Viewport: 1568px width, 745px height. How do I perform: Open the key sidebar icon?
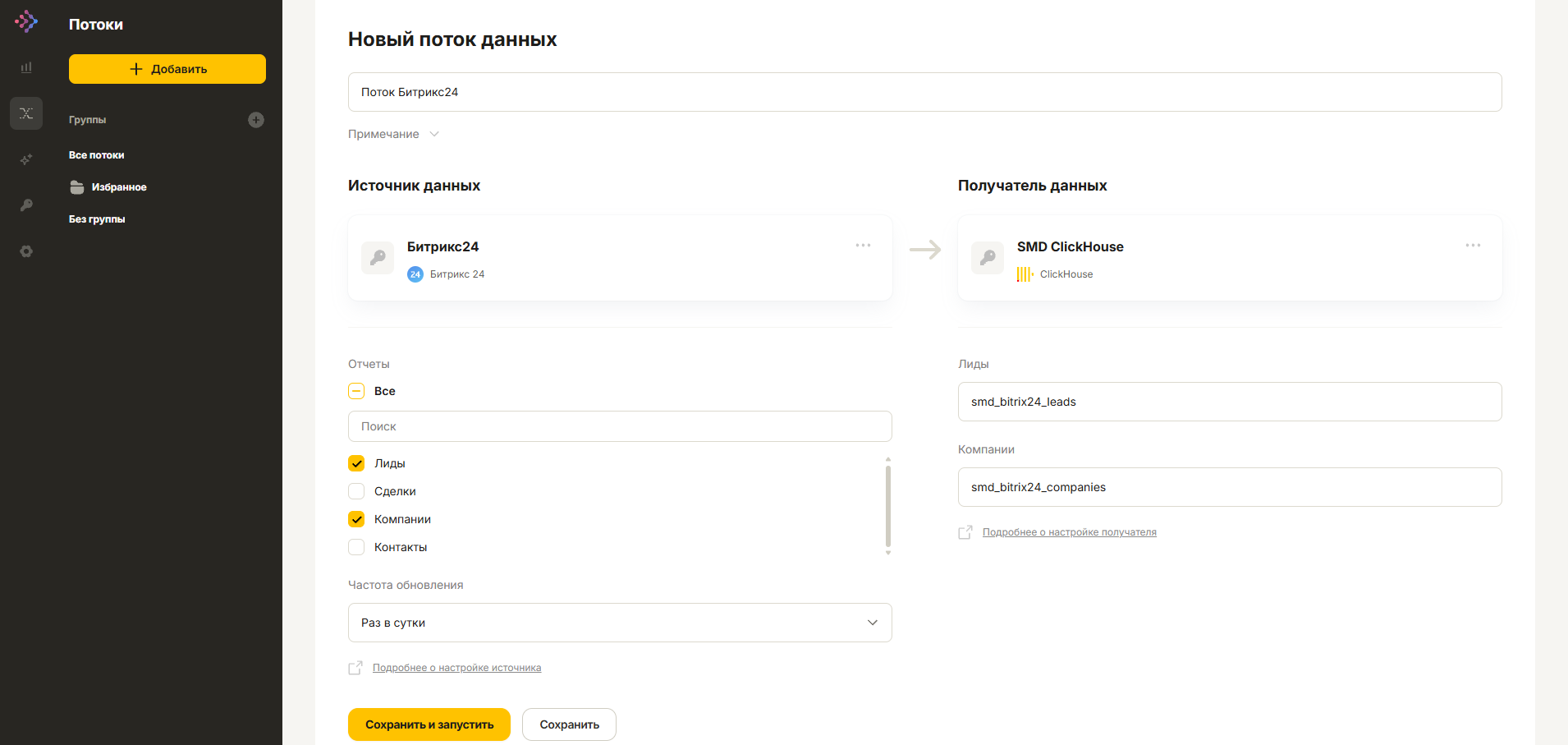tap(26, 205)
